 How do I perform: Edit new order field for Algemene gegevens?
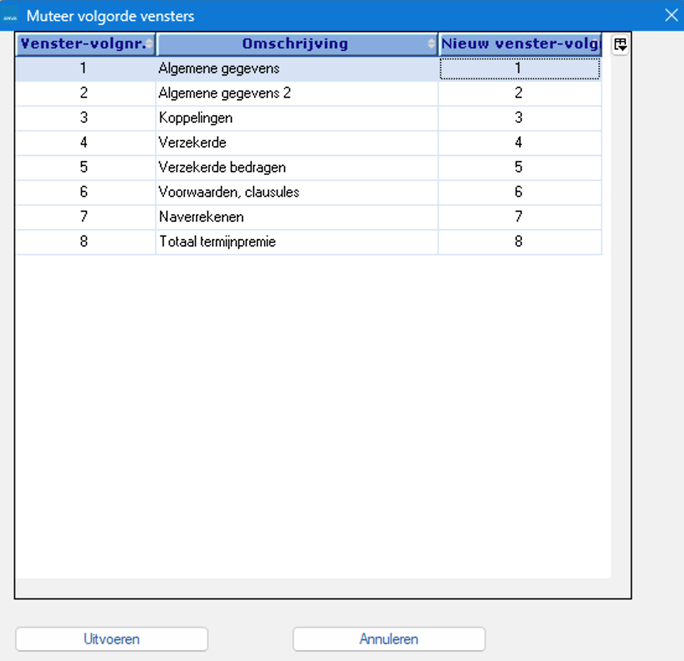coord(519,69)
